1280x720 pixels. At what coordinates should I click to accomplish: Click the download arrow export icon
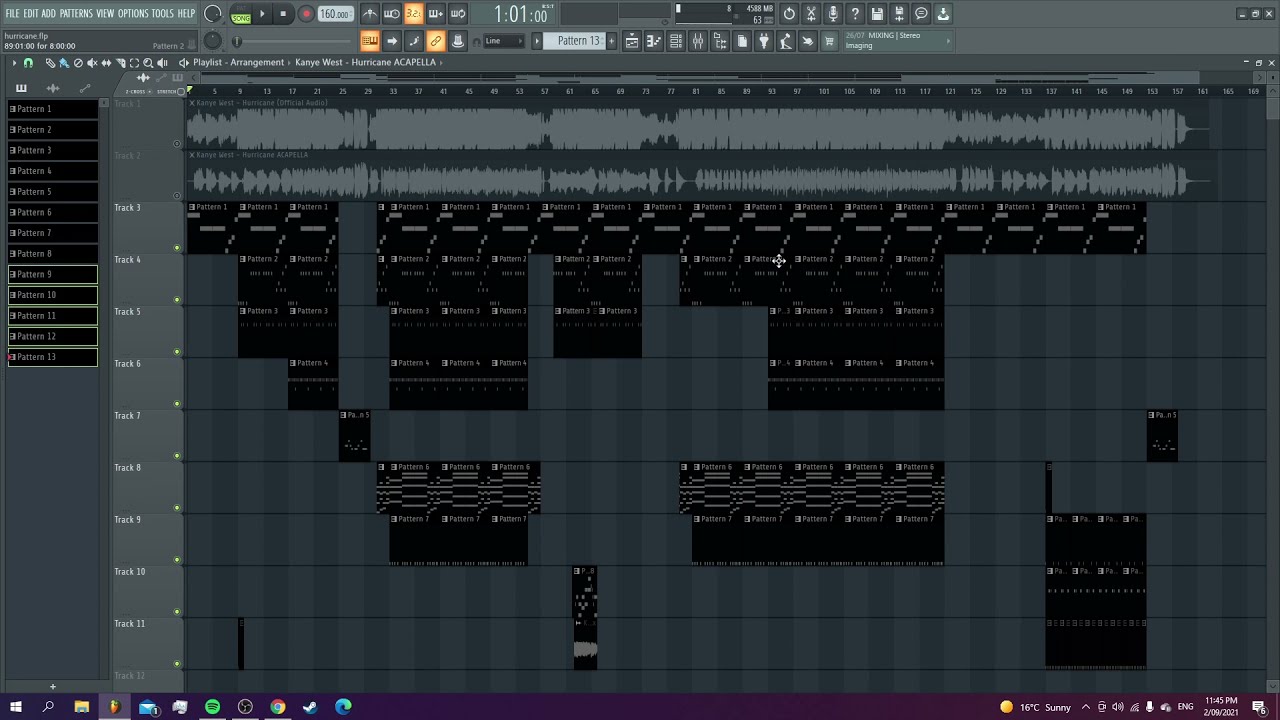[x=943, y=14]
